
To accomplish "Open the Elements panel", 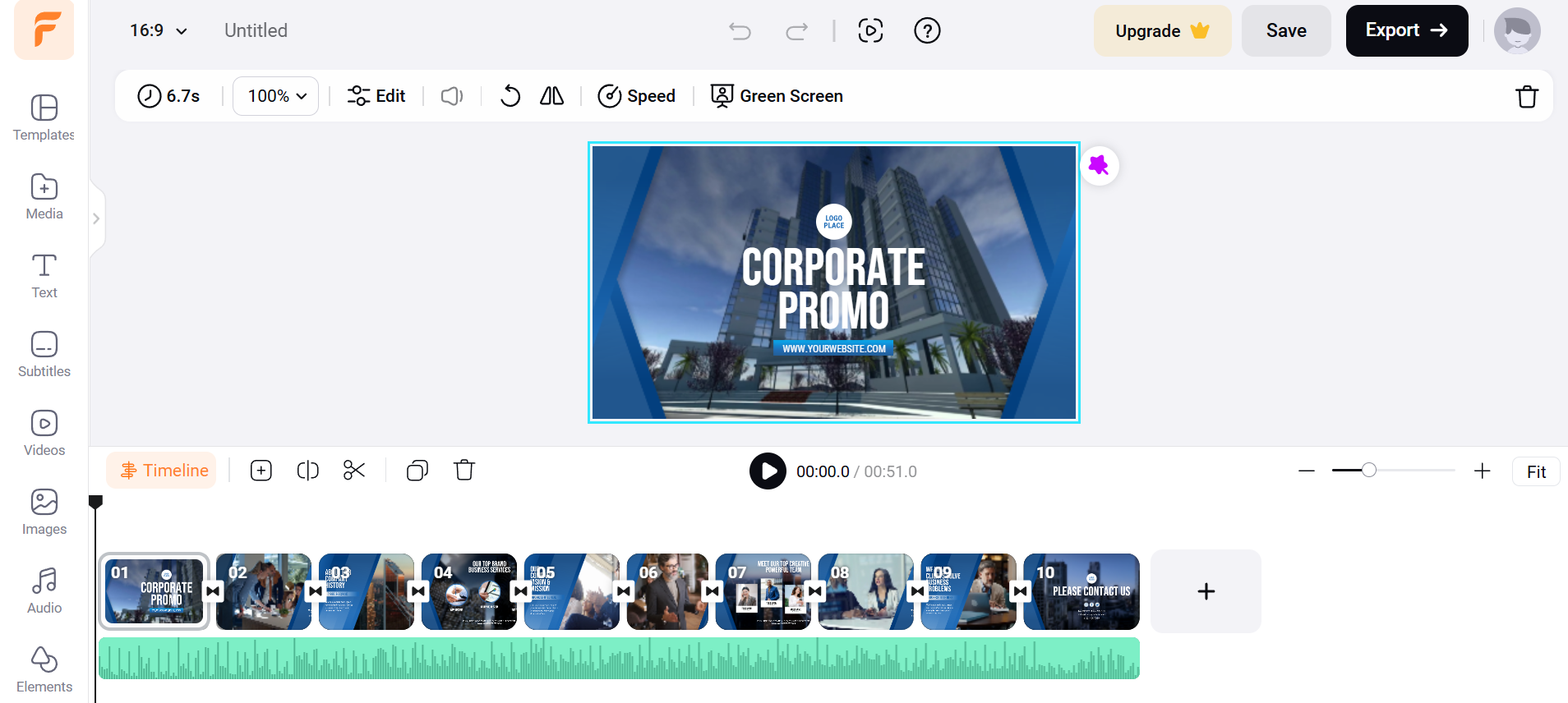I will click(44, 670).
